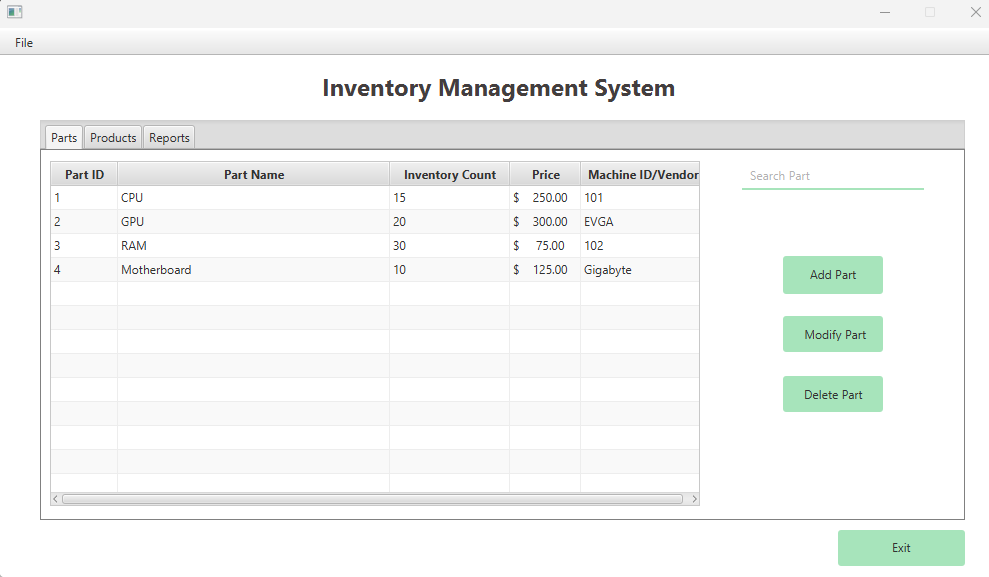Click inventory count 30 cell
The height and width of the screenshot is (577, 989).
point(450,246)
